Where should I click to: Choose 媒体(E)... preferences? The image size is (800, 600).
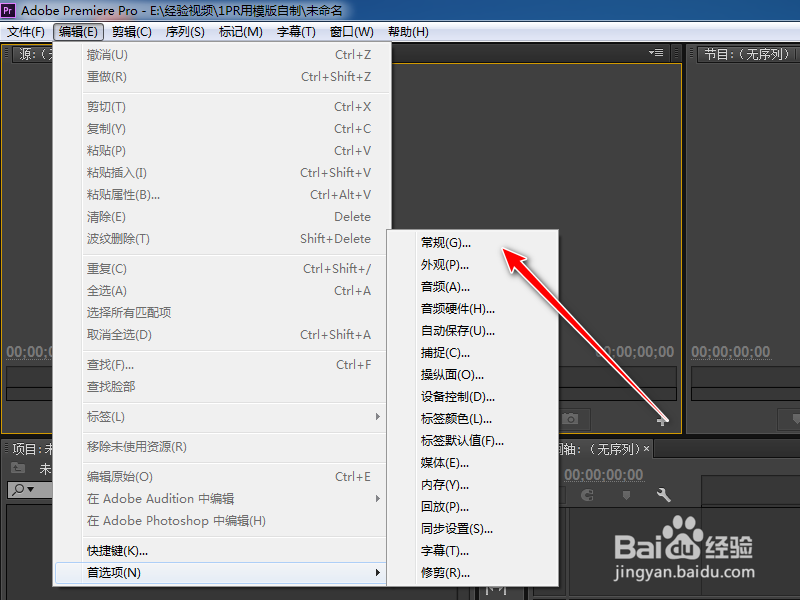(x=472, y=463)
